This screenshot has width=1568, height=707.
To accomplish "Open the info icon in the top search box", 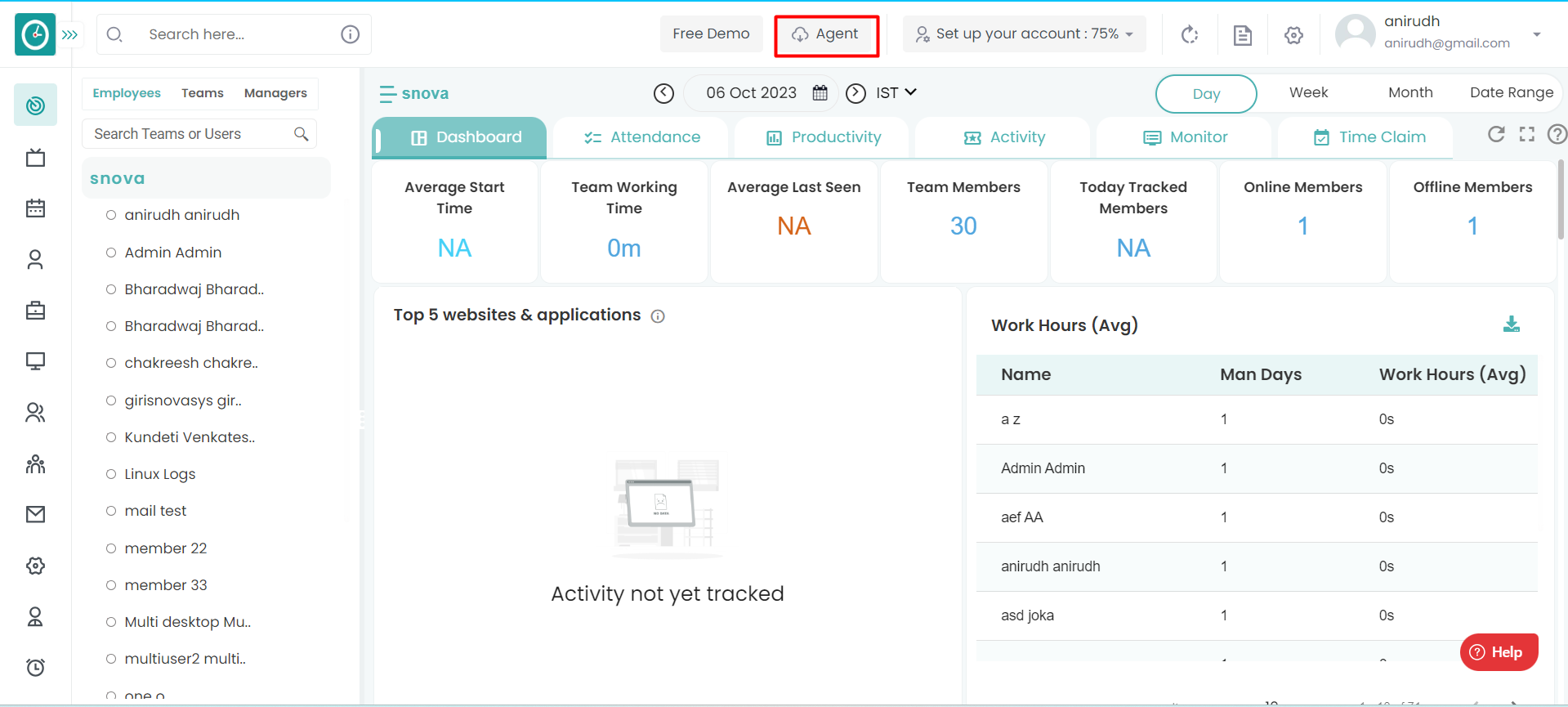I will pyautogui.click(x=350, y=34).
